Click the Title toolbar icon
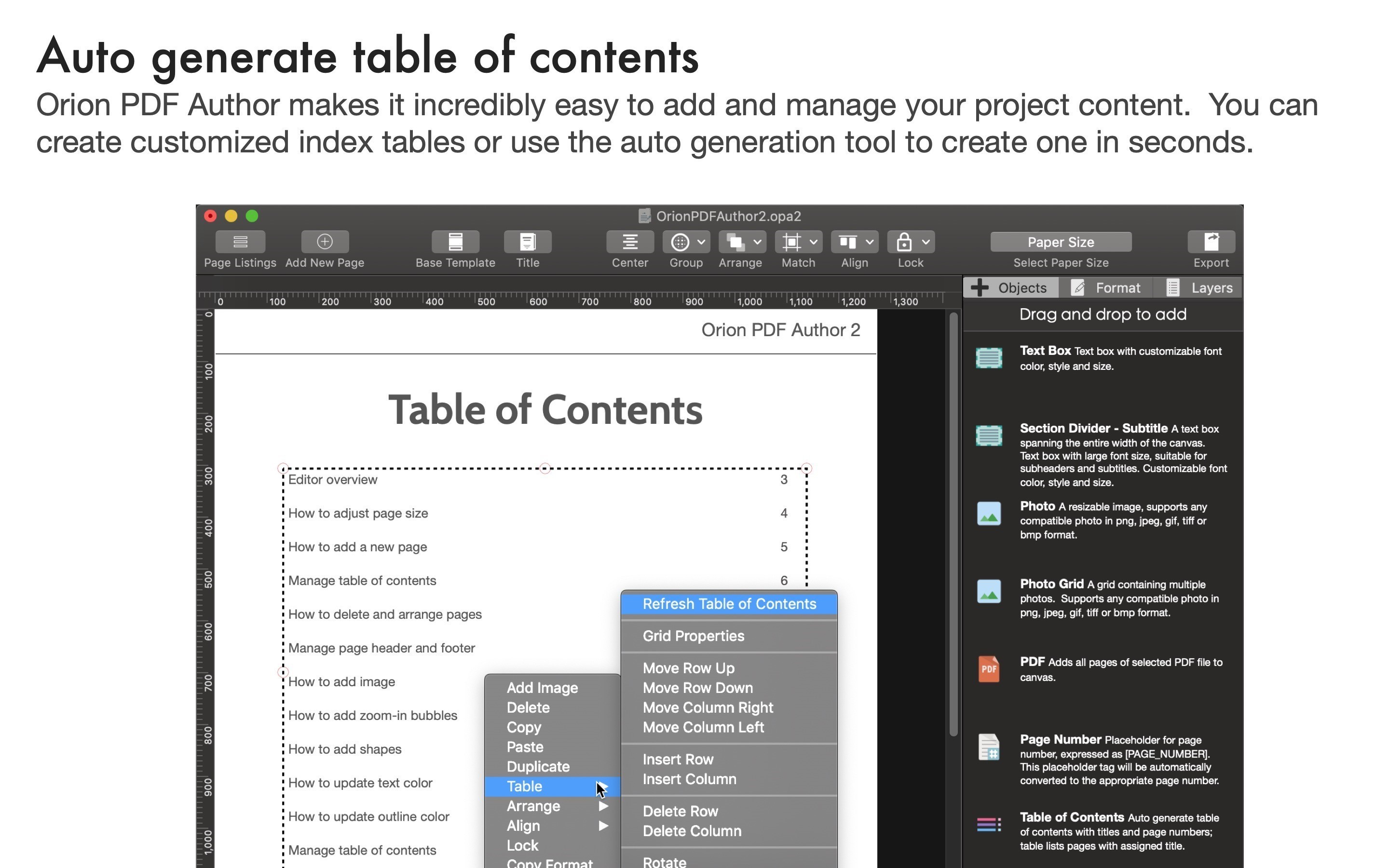 (528, 242)
